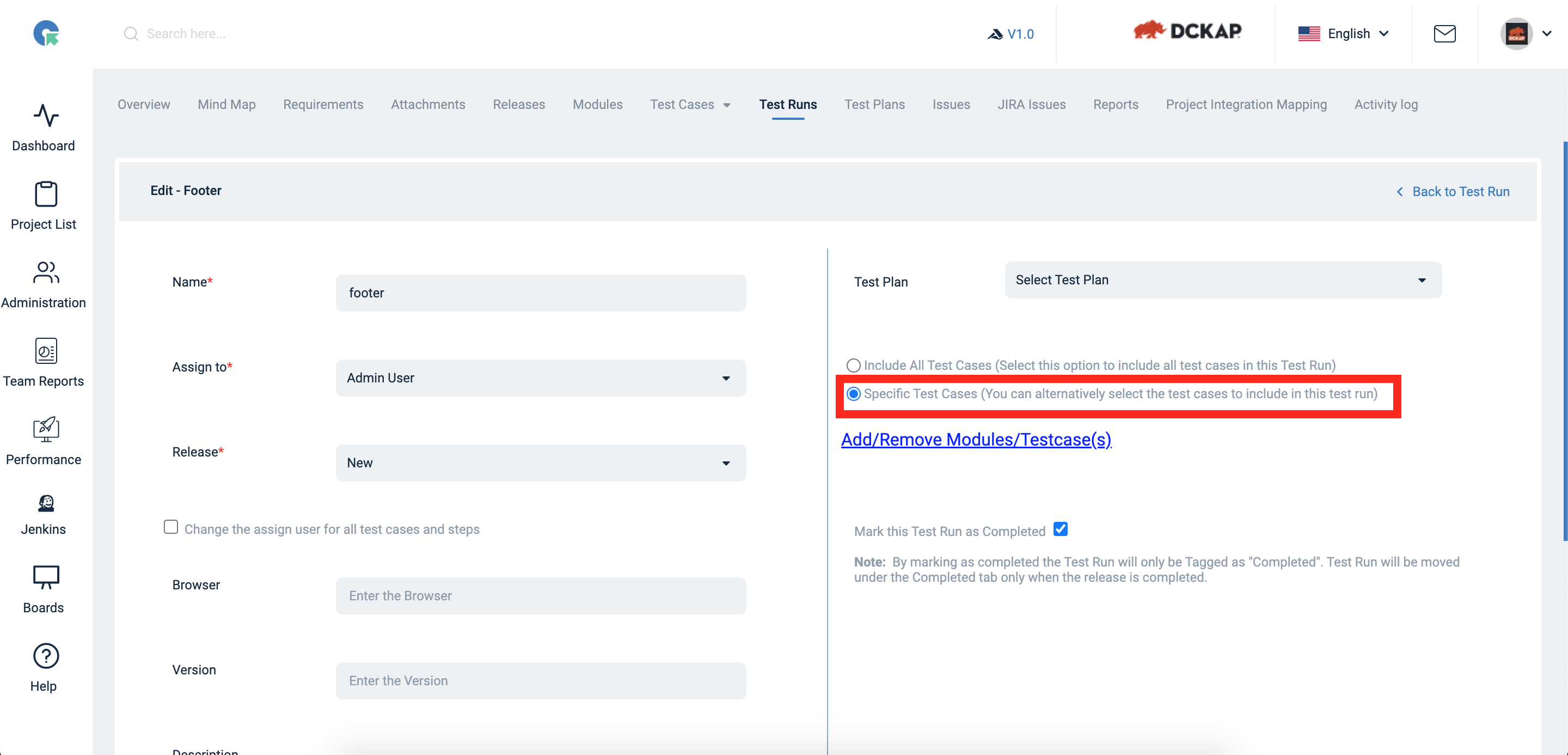Switch to the Test Plans tab

[875, 105]
